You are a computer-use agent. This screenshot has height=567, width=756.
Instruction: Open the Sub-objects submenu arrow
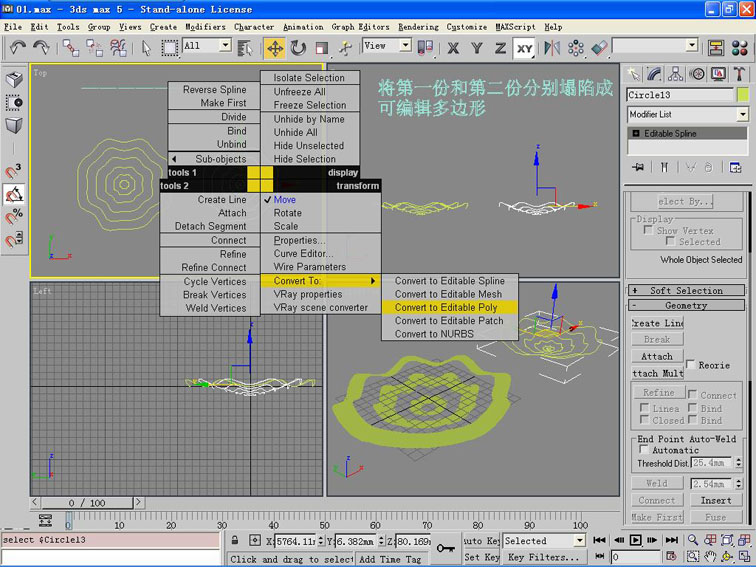(174, 159)
